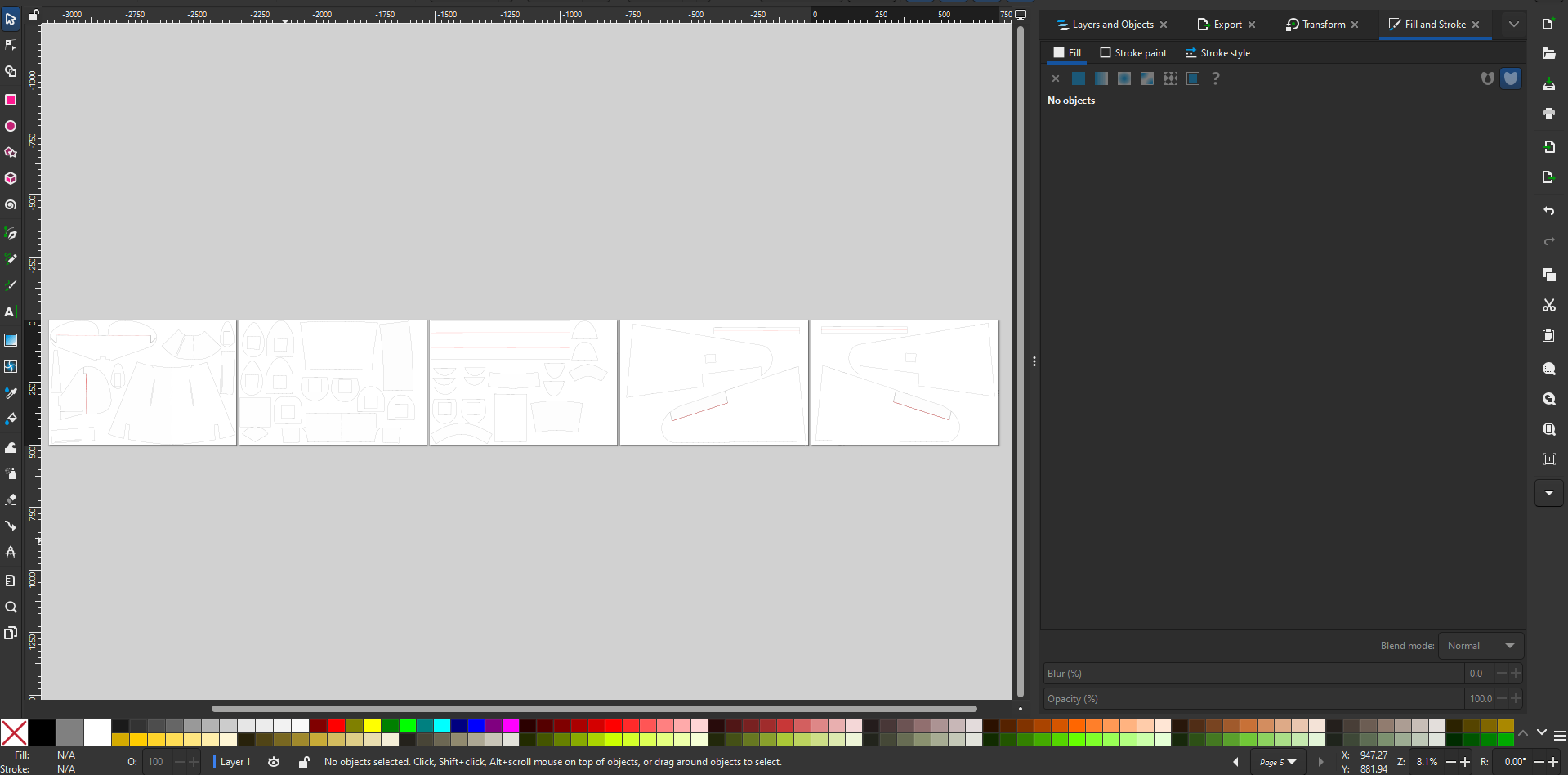1568x775 pixels.
Task: Select the 3D Box tool
Action: [x=11, y=178]
